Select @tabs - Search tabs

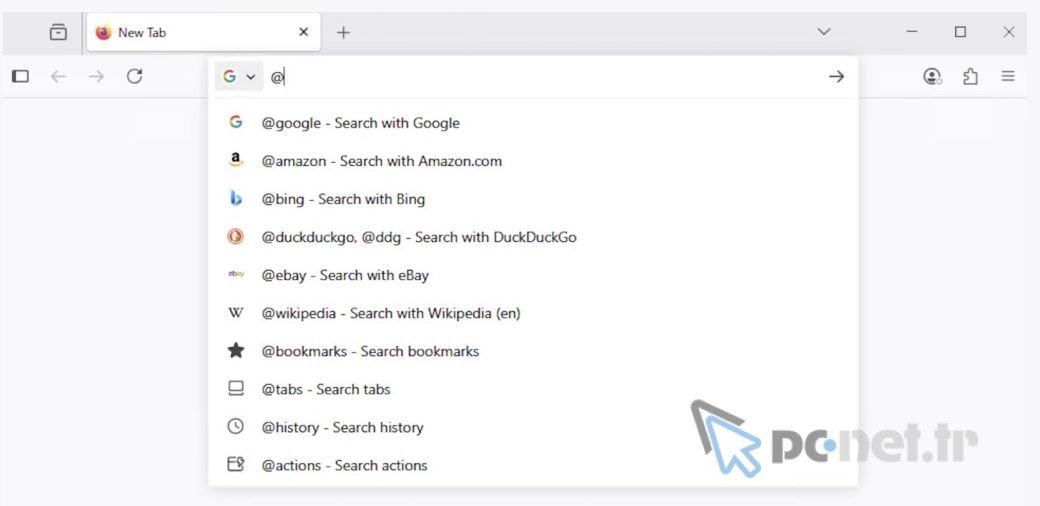533,389
